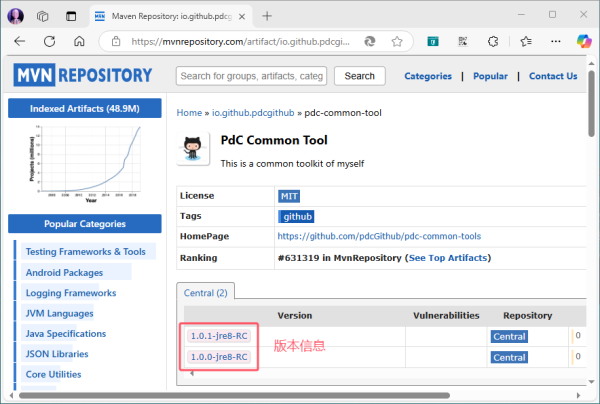Open the QR code extension icon
This screenshot has width=600, height=404.
(463, 41)
